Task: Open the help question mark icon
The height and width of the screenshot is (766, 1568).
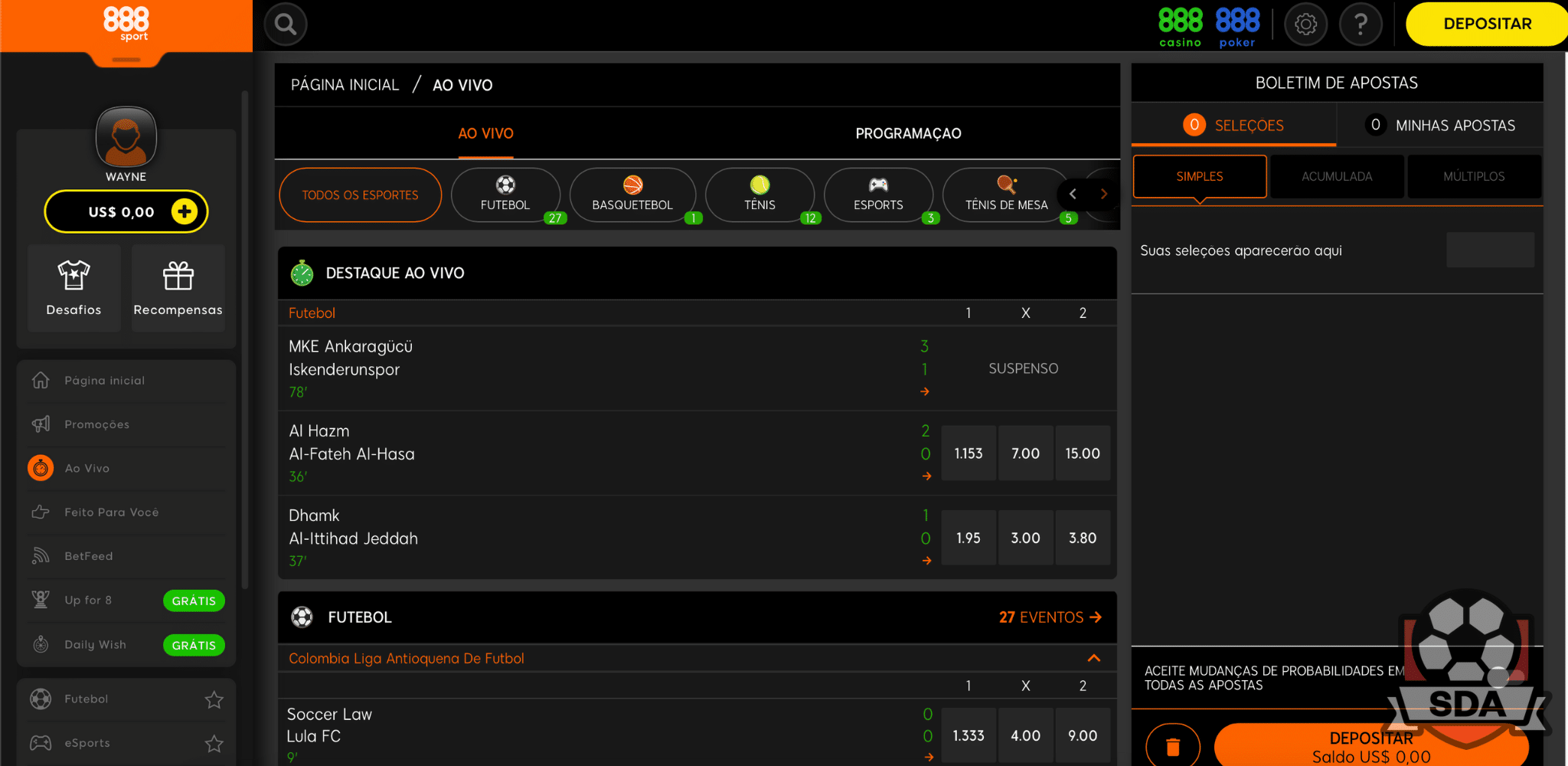Action: tap(1361, 25)
